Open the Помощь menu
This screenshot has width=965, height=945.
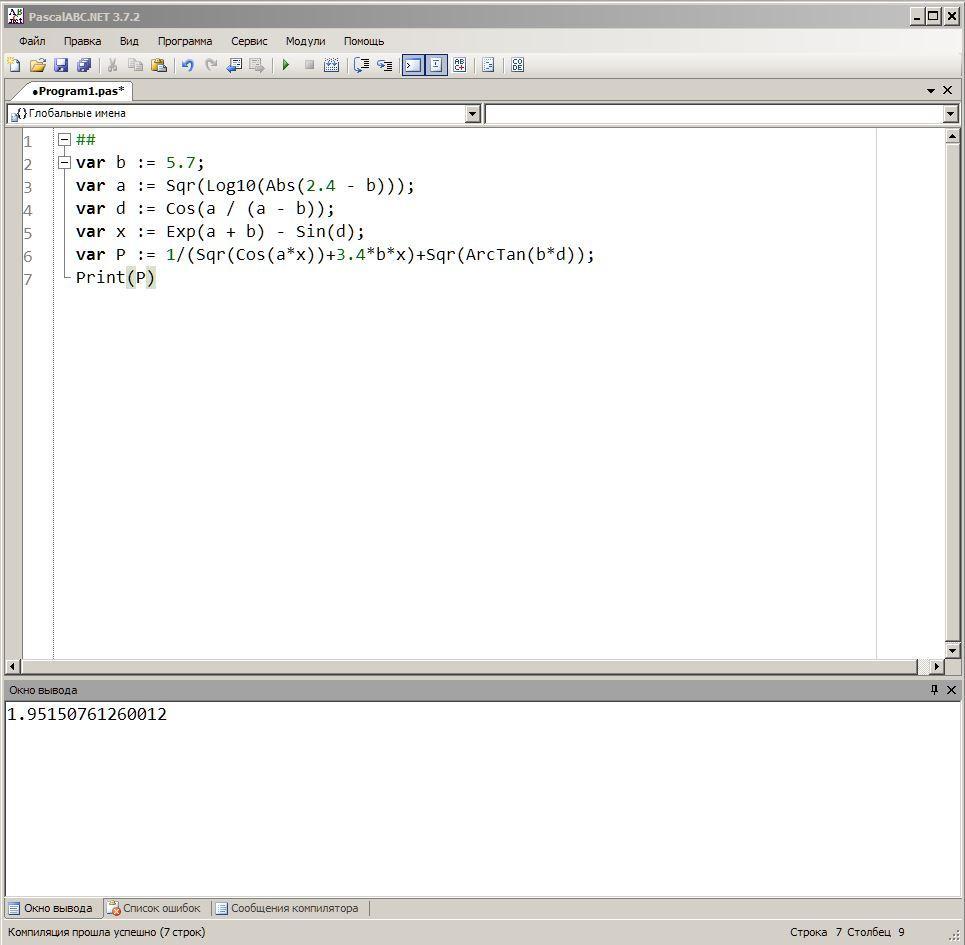point(364,41)
